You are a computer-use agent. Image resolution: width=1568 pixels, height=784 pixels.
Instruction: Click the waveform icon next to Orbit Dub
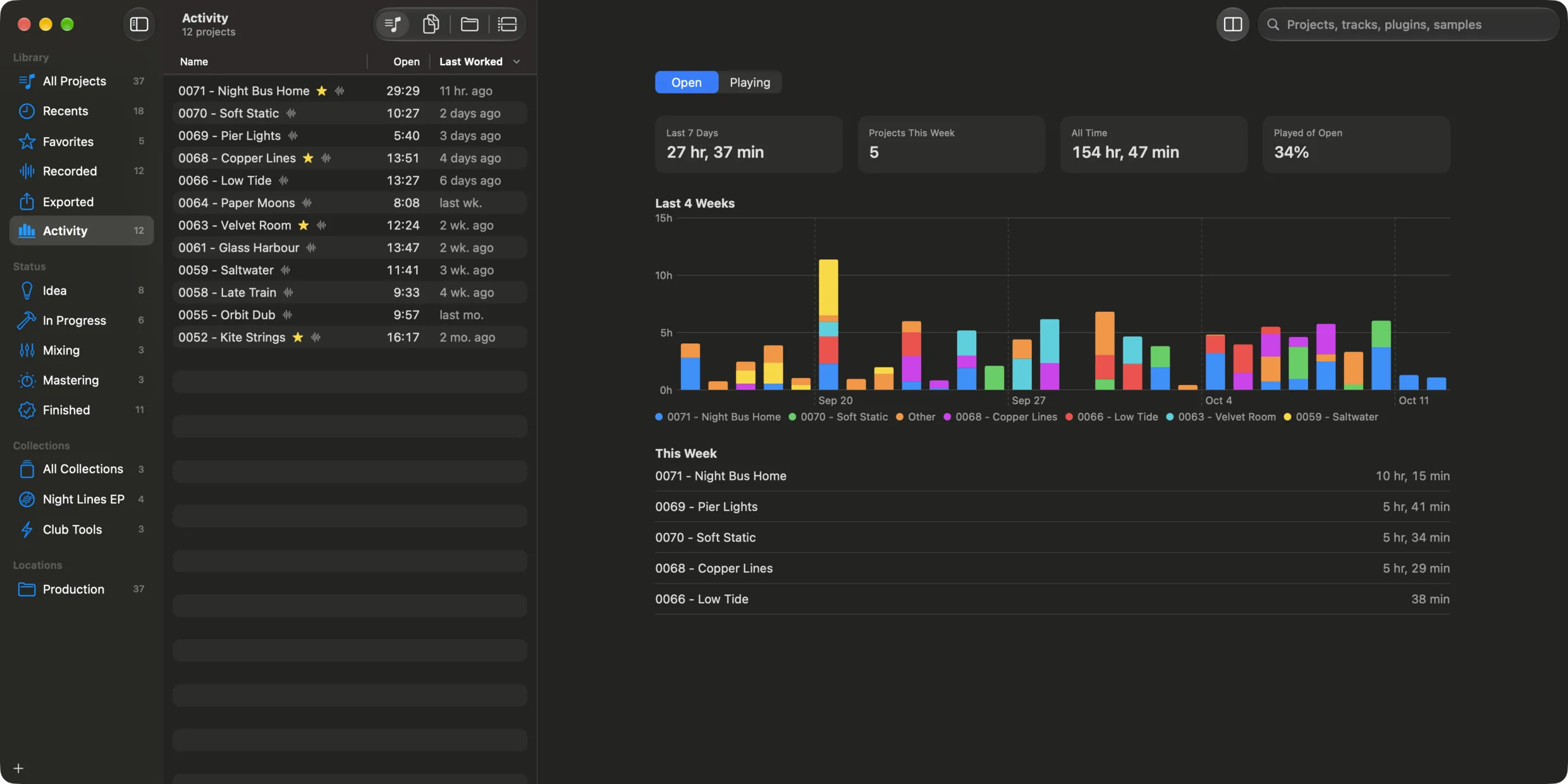288,315
